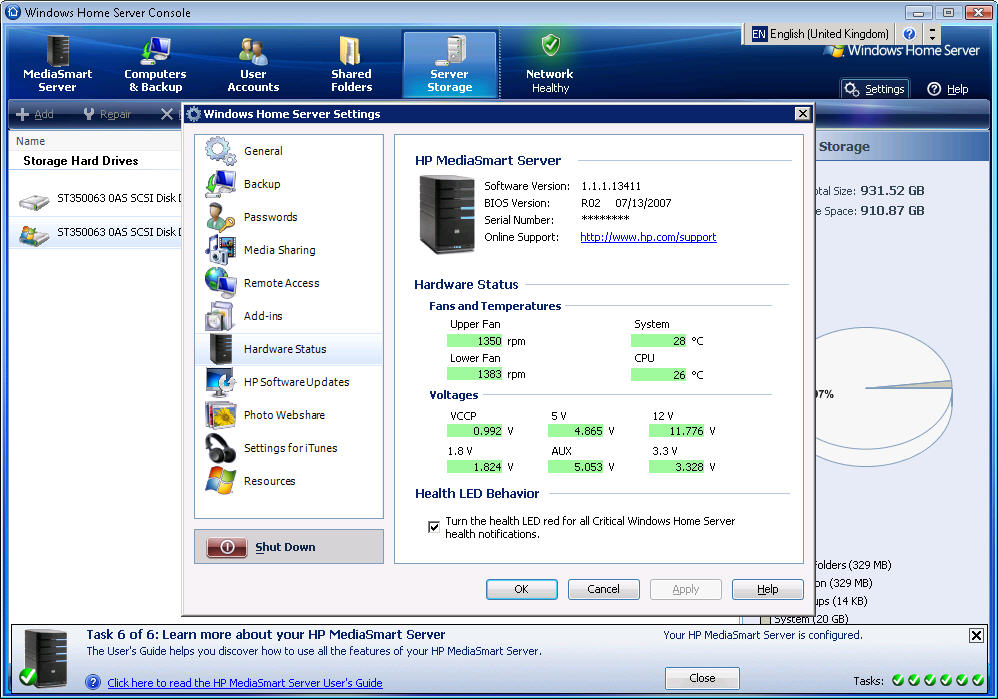The width and height of the screenshot is (998, 699).
Task: Cancel the settings dialog
Action: [x=603, y=590]
